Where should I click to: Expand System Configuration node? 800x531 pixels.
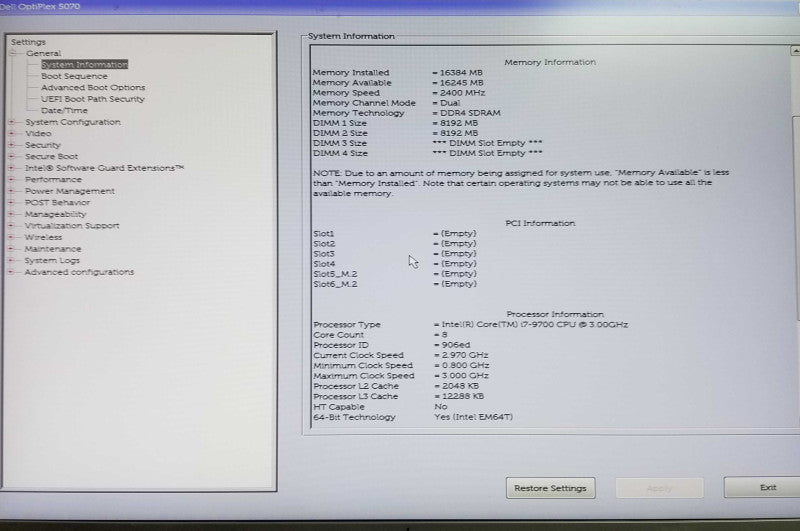click(x=11, y=122)
